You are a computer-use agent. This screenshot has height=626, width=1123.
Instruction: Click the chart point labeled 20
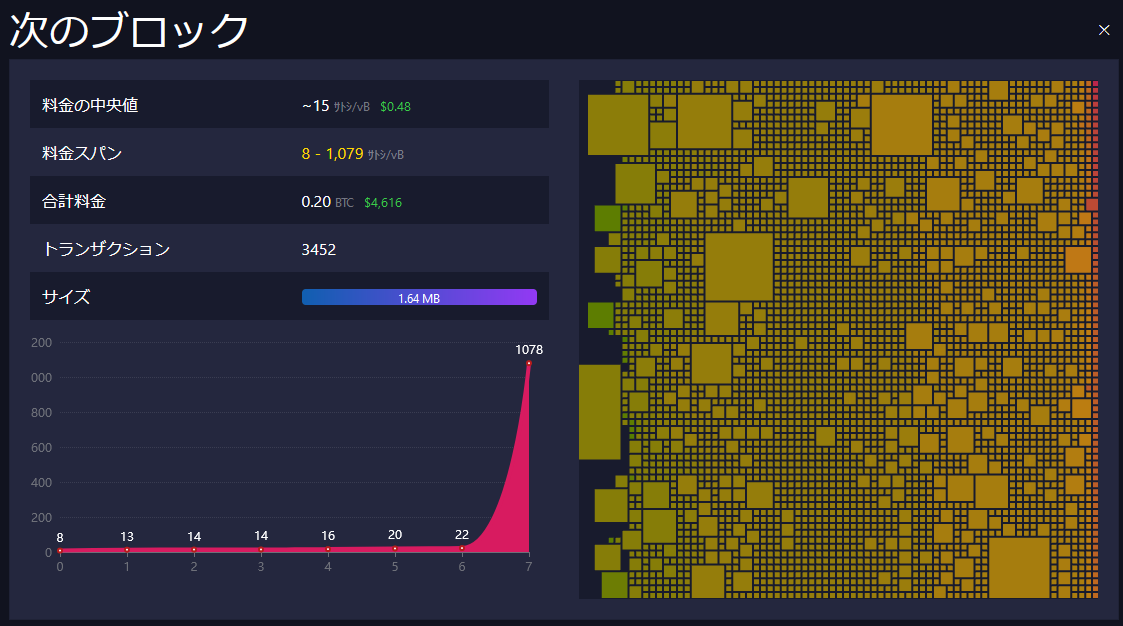[x=395, y=548]
